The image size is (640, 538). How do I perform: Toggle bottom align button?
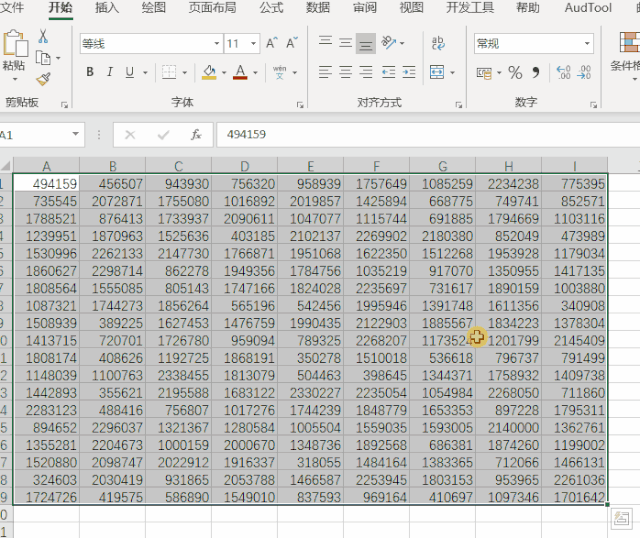tap(366, 43)
